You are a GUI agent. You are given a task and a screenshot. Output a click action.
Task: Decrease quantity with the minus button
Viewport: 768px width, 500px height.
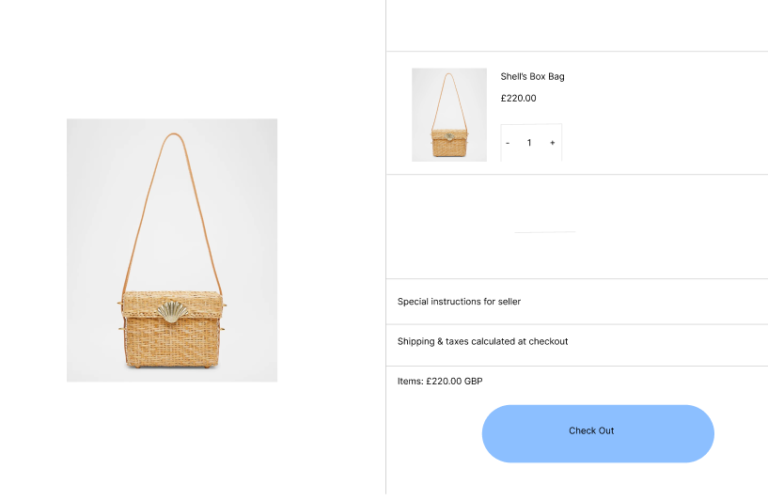coord(508,143)
